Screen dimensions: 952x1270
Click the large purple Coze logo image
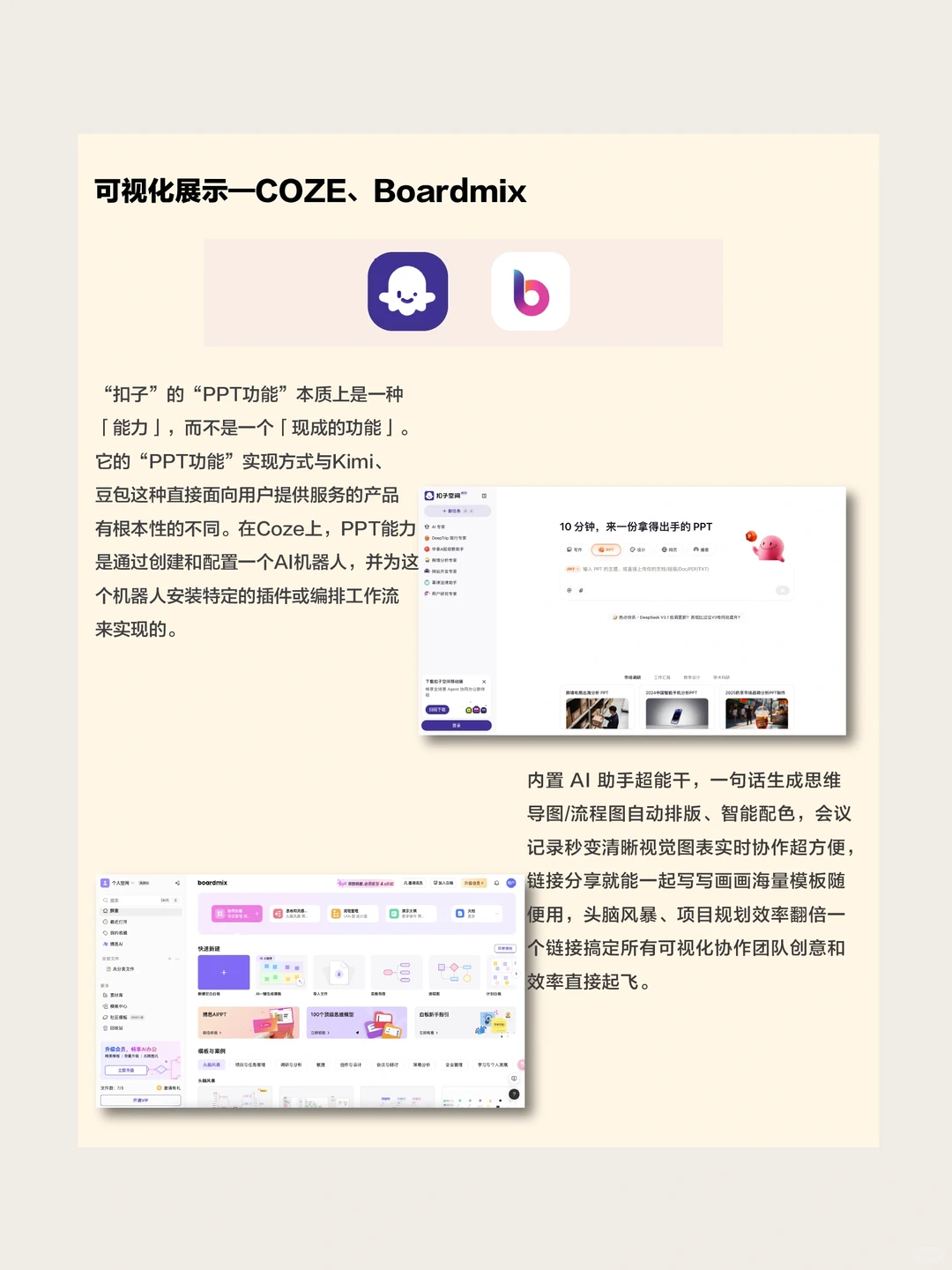pyautogui.click(x=407, y=291)
